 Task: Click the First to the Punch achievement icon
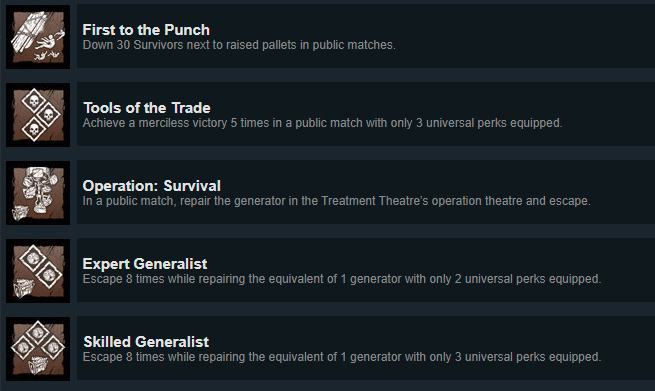click(x=38, y=37)
